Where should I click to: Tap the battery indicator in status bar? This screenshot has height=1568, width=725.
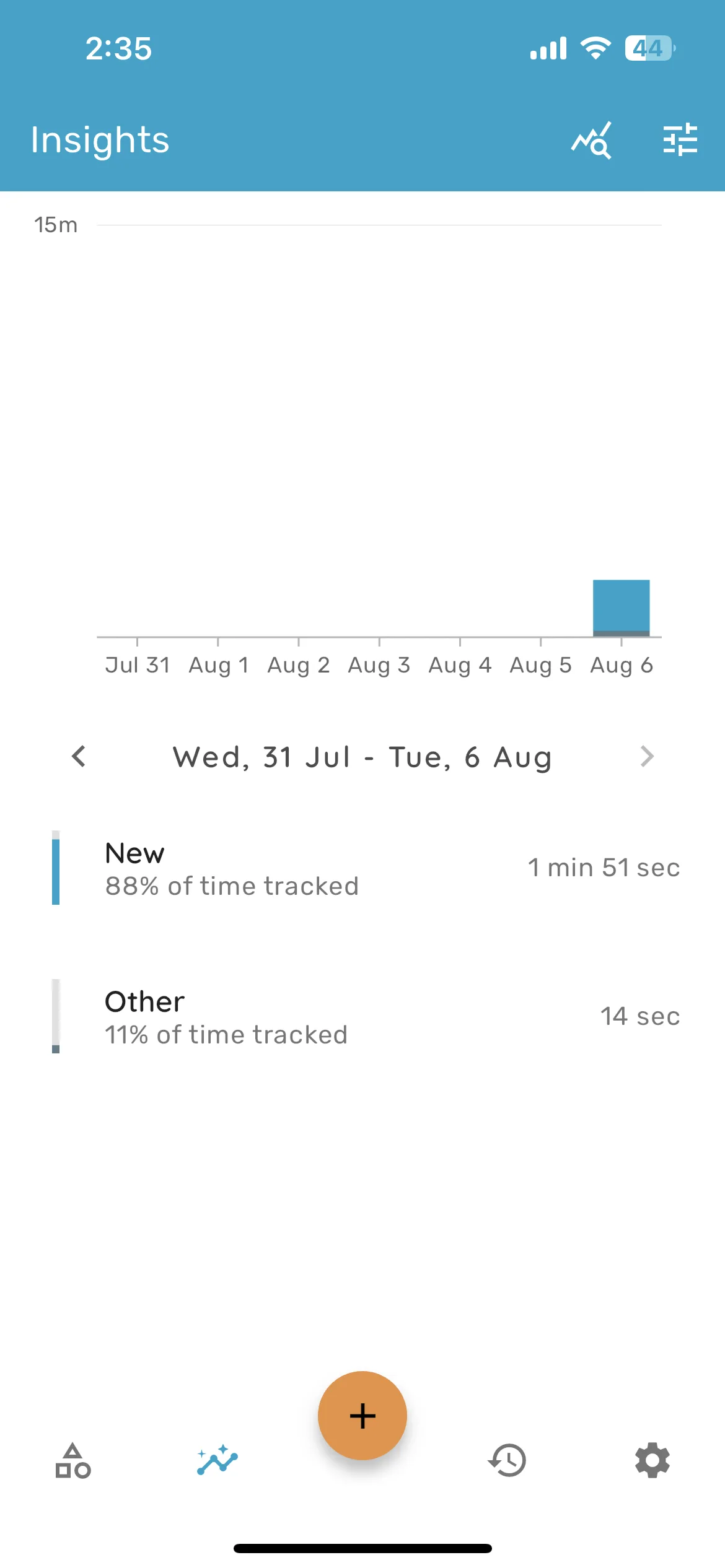[x=650, y=48]
